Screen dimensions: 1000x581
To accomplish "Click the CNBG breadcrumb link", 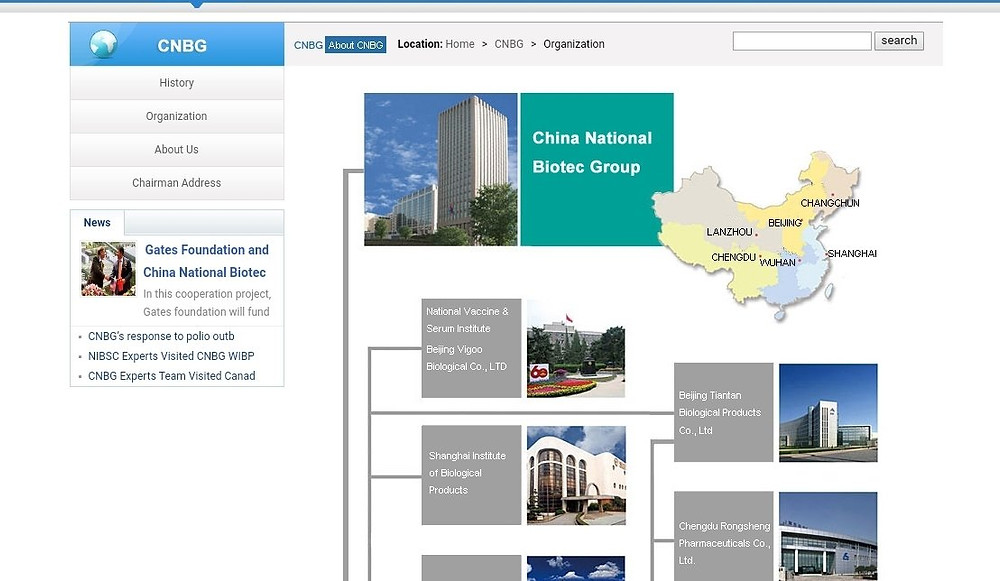I will 509,44.
